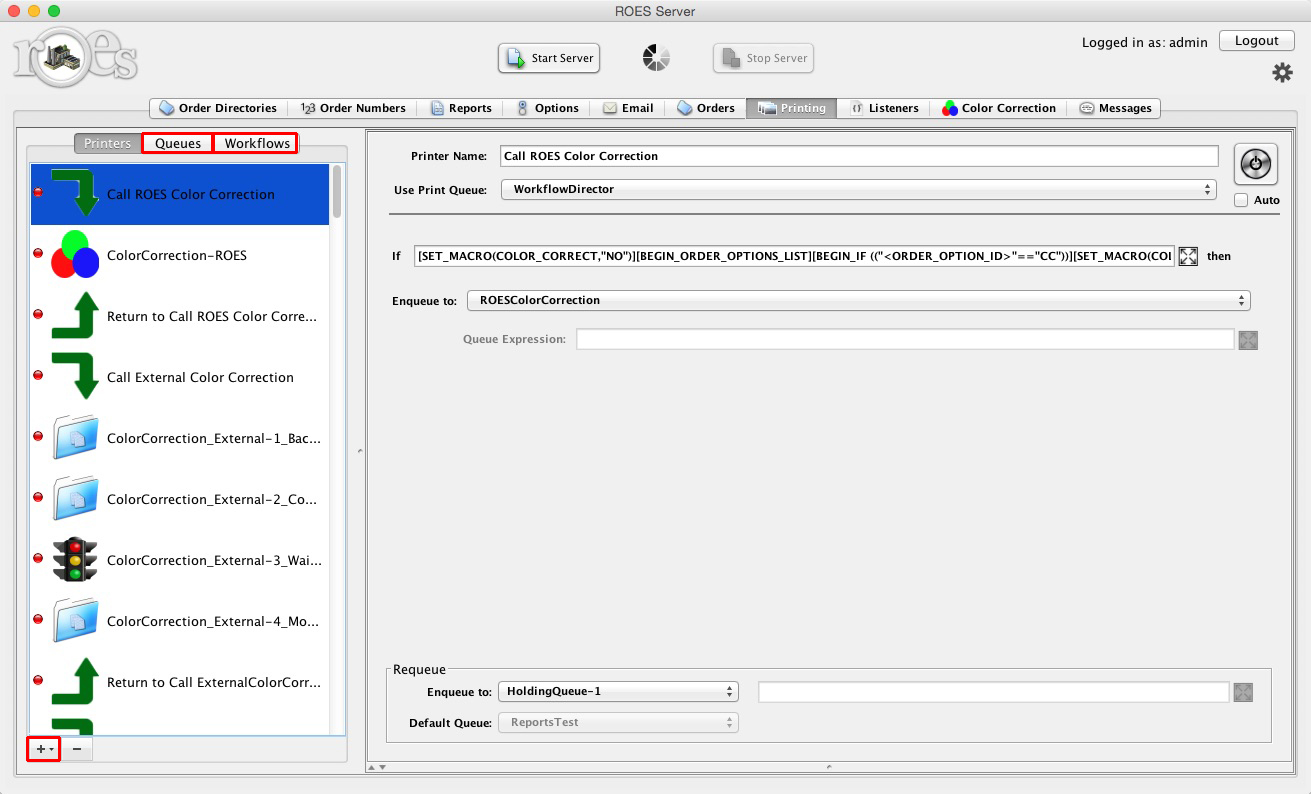Open the Requeue HoldingQueue-1 dropdown
Image resolution: width=1311 pixels, height=794 pixels.
(618, 691)
